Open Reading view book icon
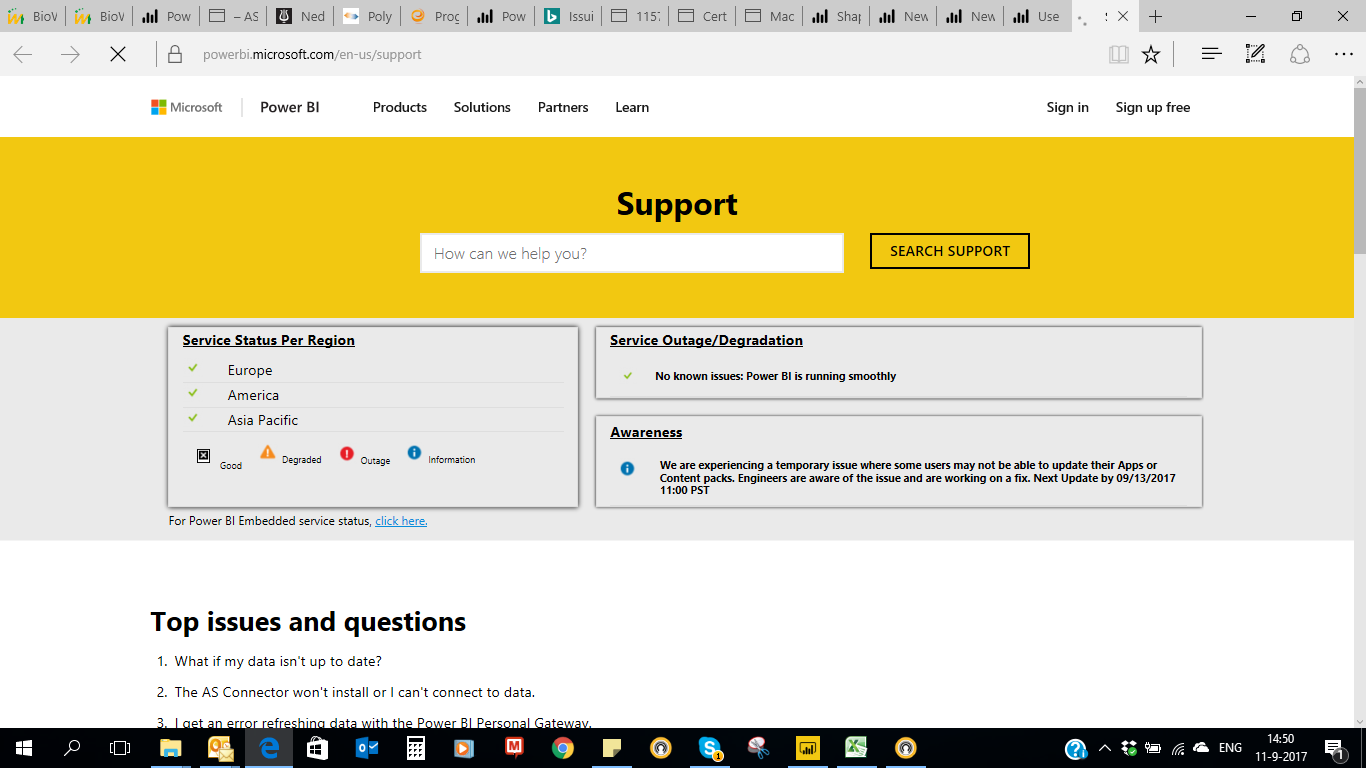Screen dimensions: 1366x768 click(1119, 54)
